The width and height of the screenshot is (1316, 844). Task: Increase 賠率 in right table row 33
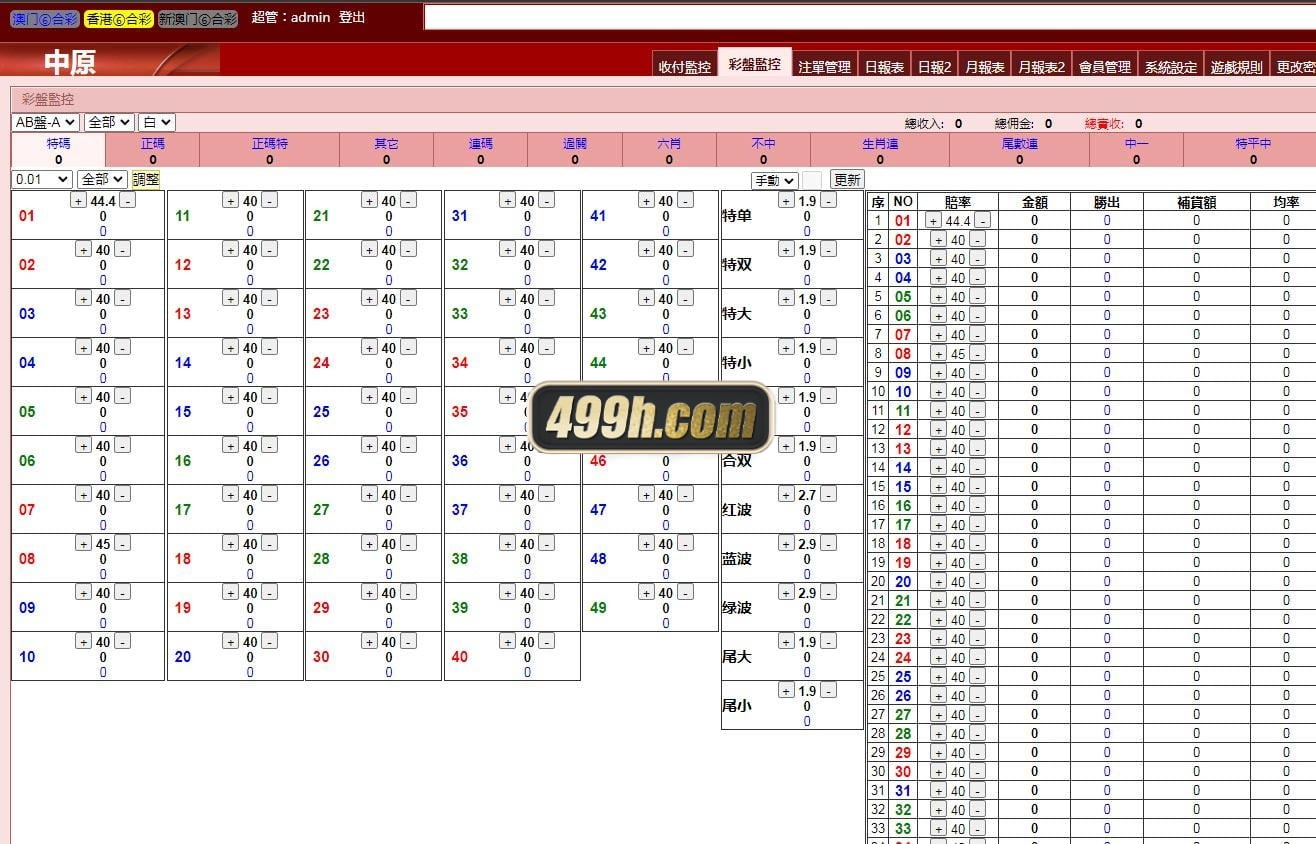pyautogui.click(x=938, y=829)
